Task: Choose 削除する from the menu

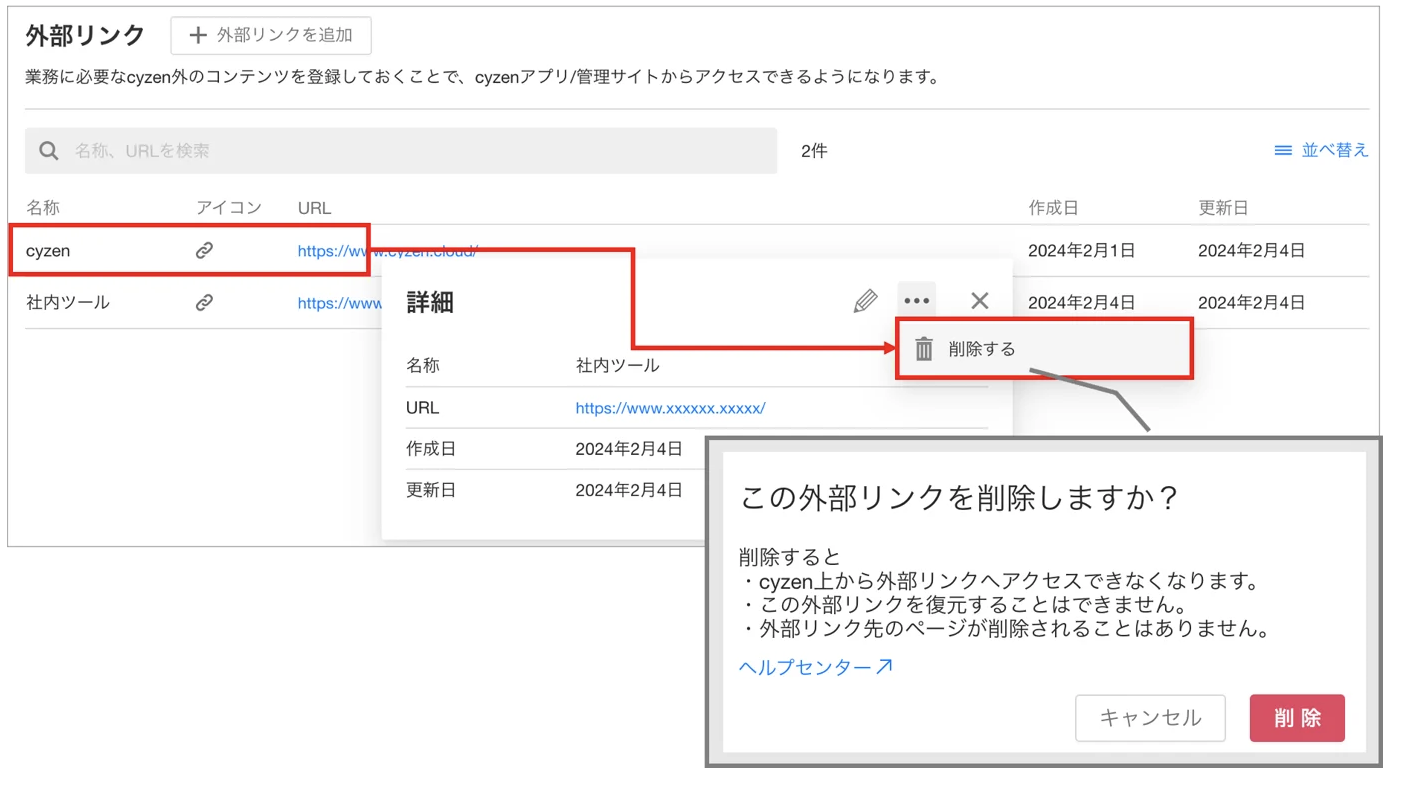Action: tap(1044, 349)
